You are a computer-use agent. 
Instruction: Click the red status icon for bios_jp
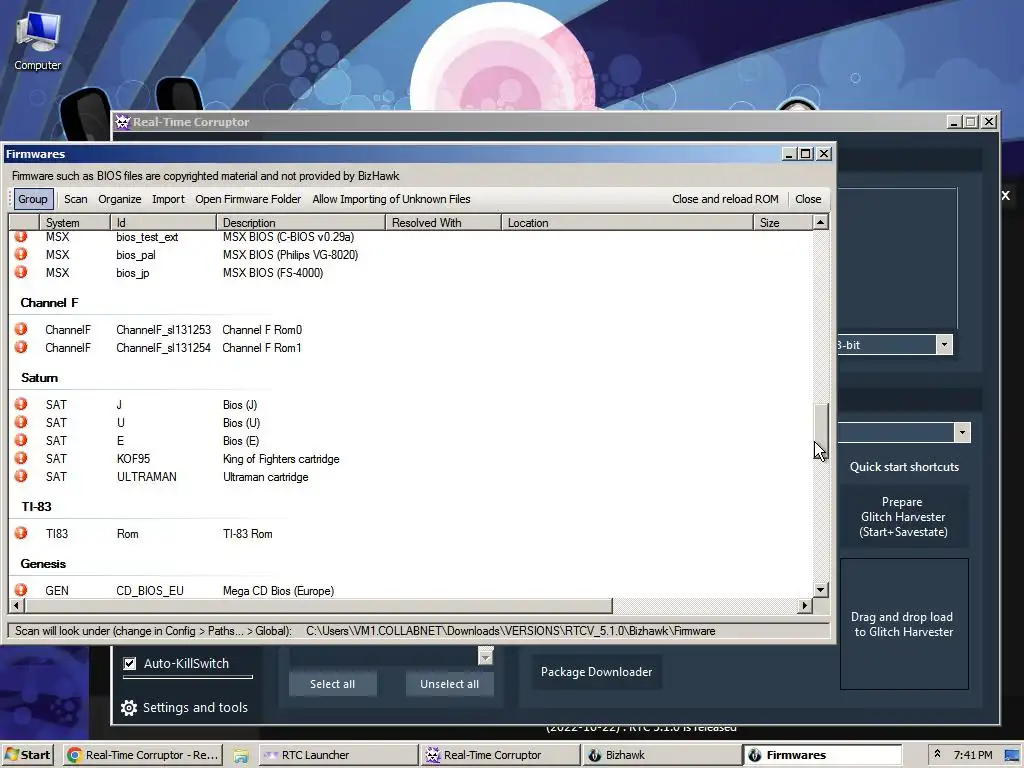click(21, 272)
